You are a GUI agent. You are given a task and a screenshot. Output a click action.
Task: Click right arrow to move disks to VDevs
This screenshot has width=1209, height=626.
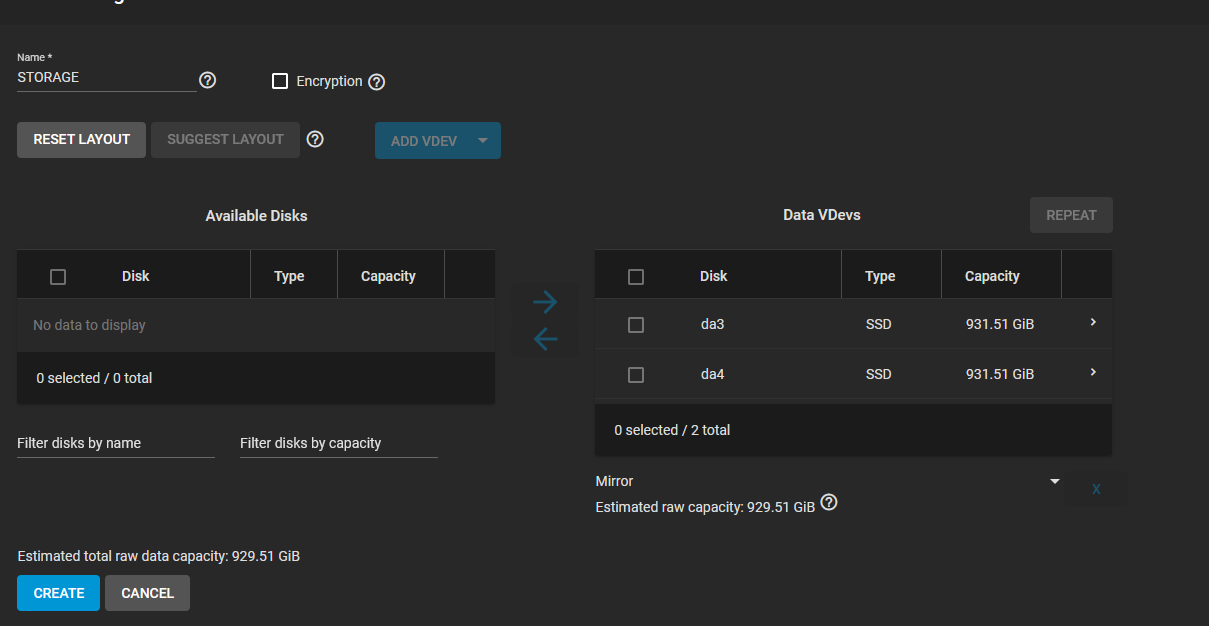pos(545,302)
